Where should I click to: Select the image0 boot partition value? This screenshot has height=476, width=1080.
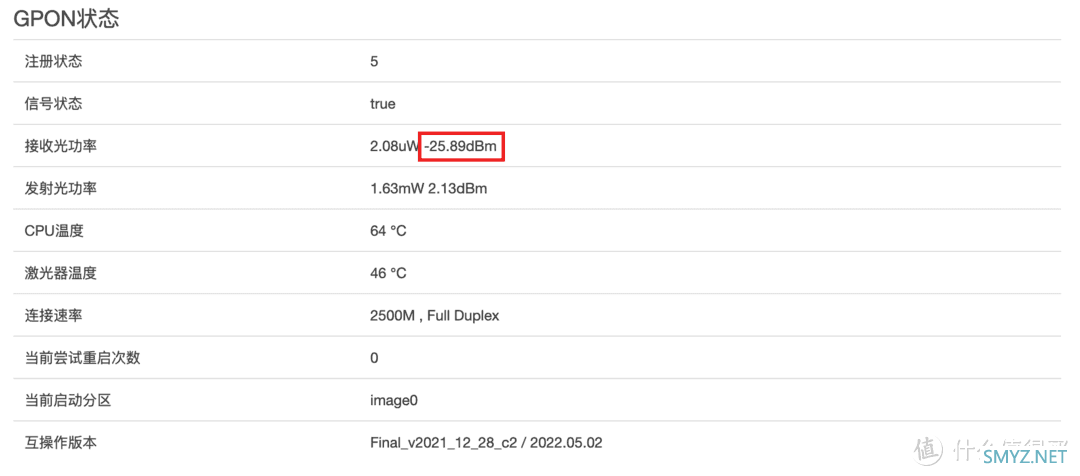pyautogui.click(x=394, y=400)
